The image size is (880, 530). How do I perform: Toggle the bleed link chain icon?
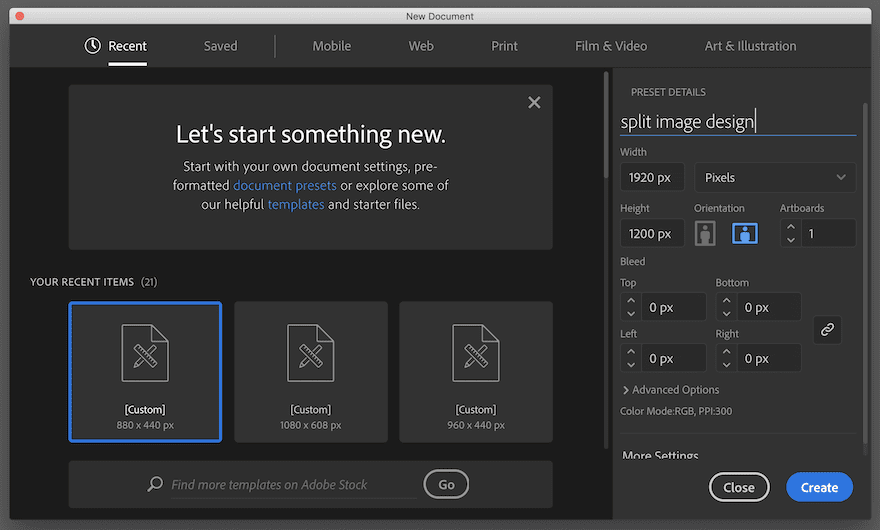pyautogui.click(x=827, y=329)
